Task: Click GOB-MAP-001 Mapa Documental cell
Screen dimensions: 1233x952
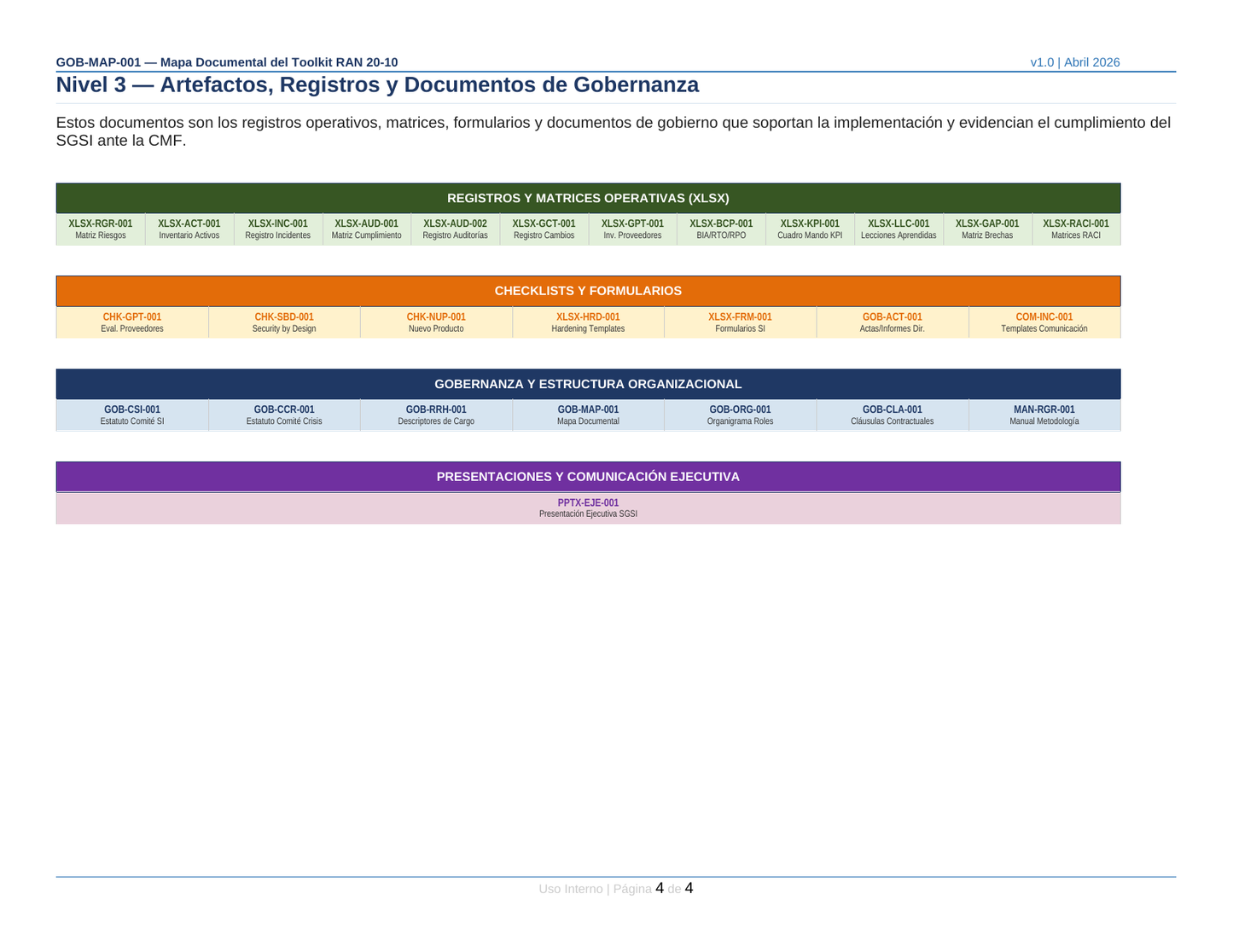Action: click(x=588, y=415)
